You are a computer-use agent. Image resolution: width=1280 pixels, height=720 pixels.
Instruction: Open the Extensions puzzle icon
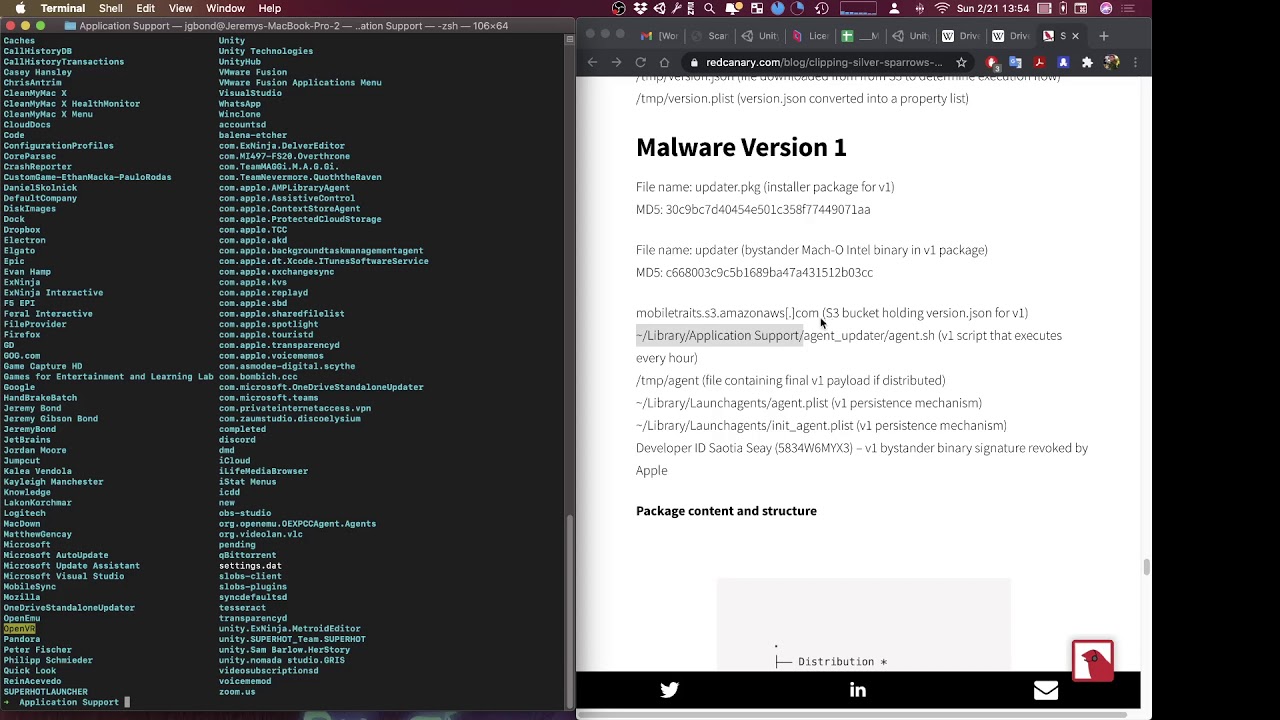tap(1087, 62)
